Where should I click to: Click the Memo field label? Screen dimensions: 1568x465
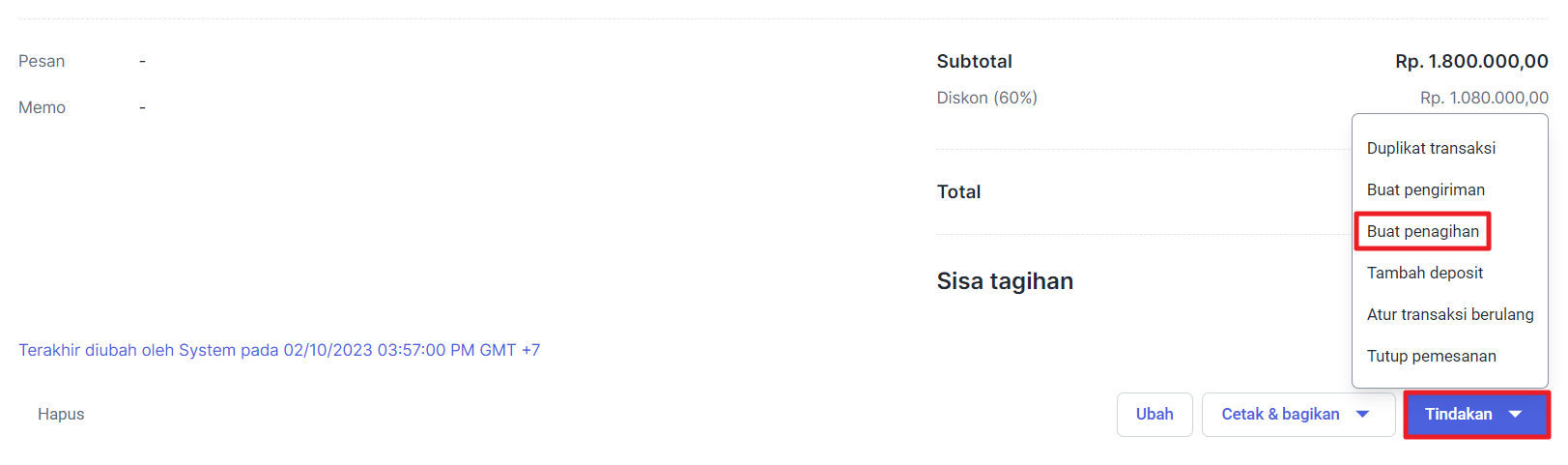(x=42, y=107)
